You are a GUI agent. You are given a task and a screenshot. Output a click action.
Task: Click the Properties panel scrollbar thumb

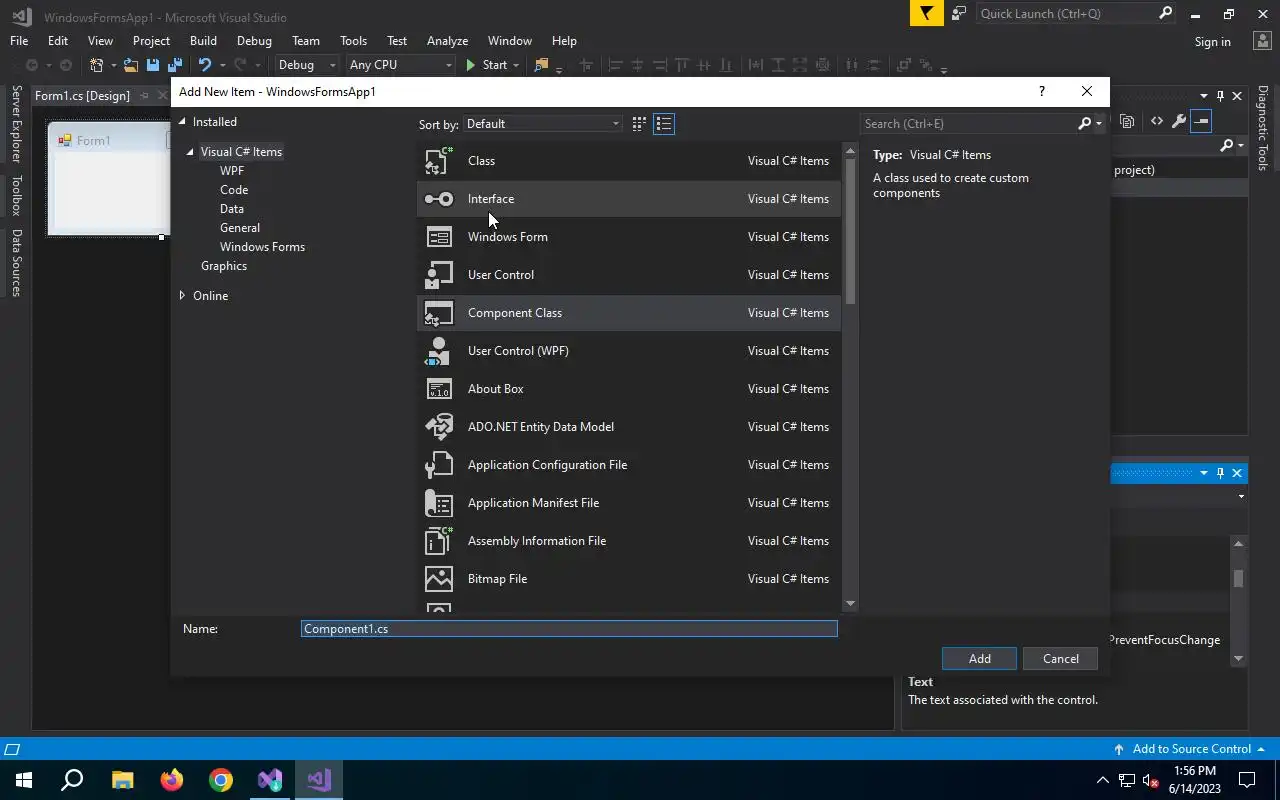click(1238, 578)
